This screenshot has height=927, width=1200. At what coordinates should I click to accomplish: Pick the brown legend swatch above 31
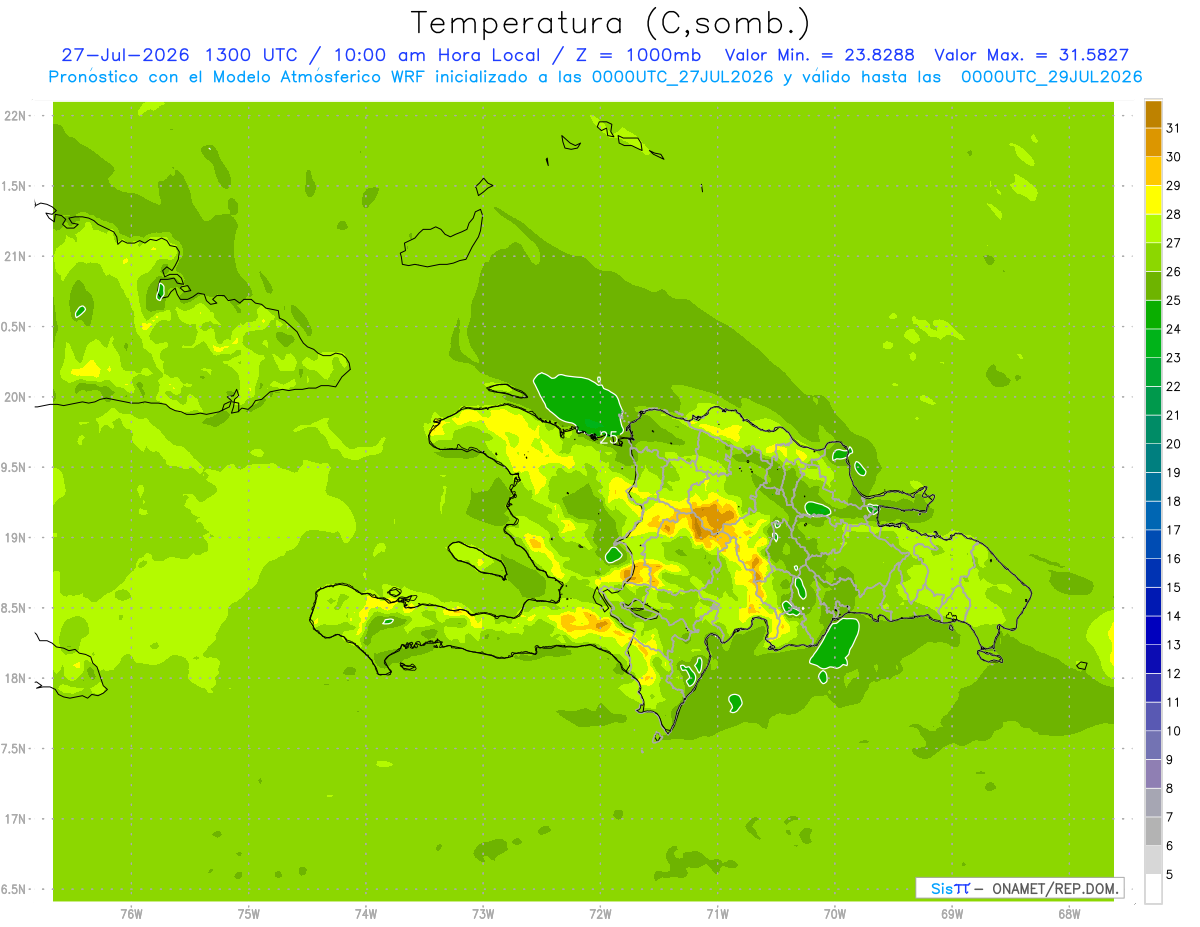[x=1153, y=114]
